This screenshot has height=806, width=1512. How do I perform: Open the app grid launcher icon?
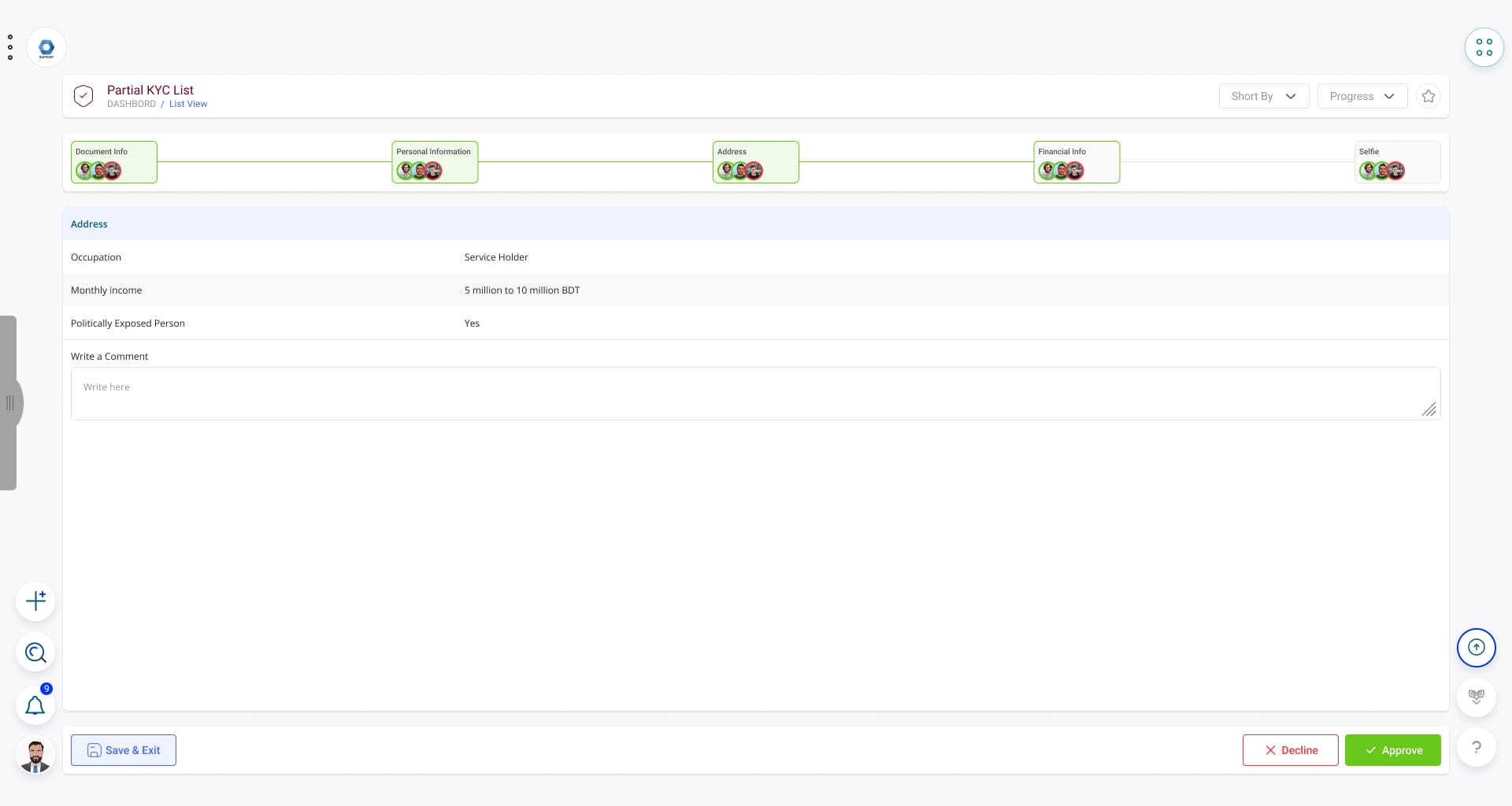pos(1484,47)
